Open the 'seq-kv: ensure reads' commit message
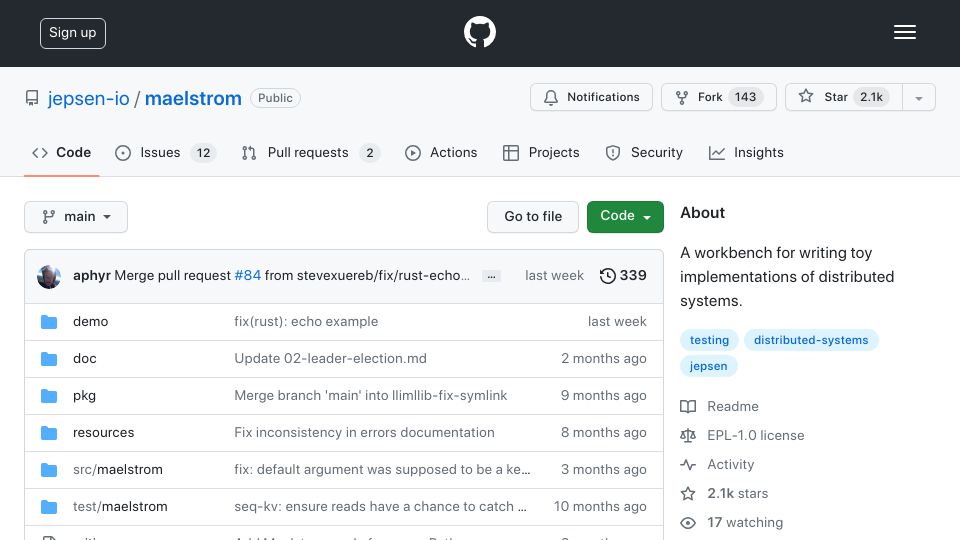This screenshot has width=960, height=540. [x=380, y=506]
